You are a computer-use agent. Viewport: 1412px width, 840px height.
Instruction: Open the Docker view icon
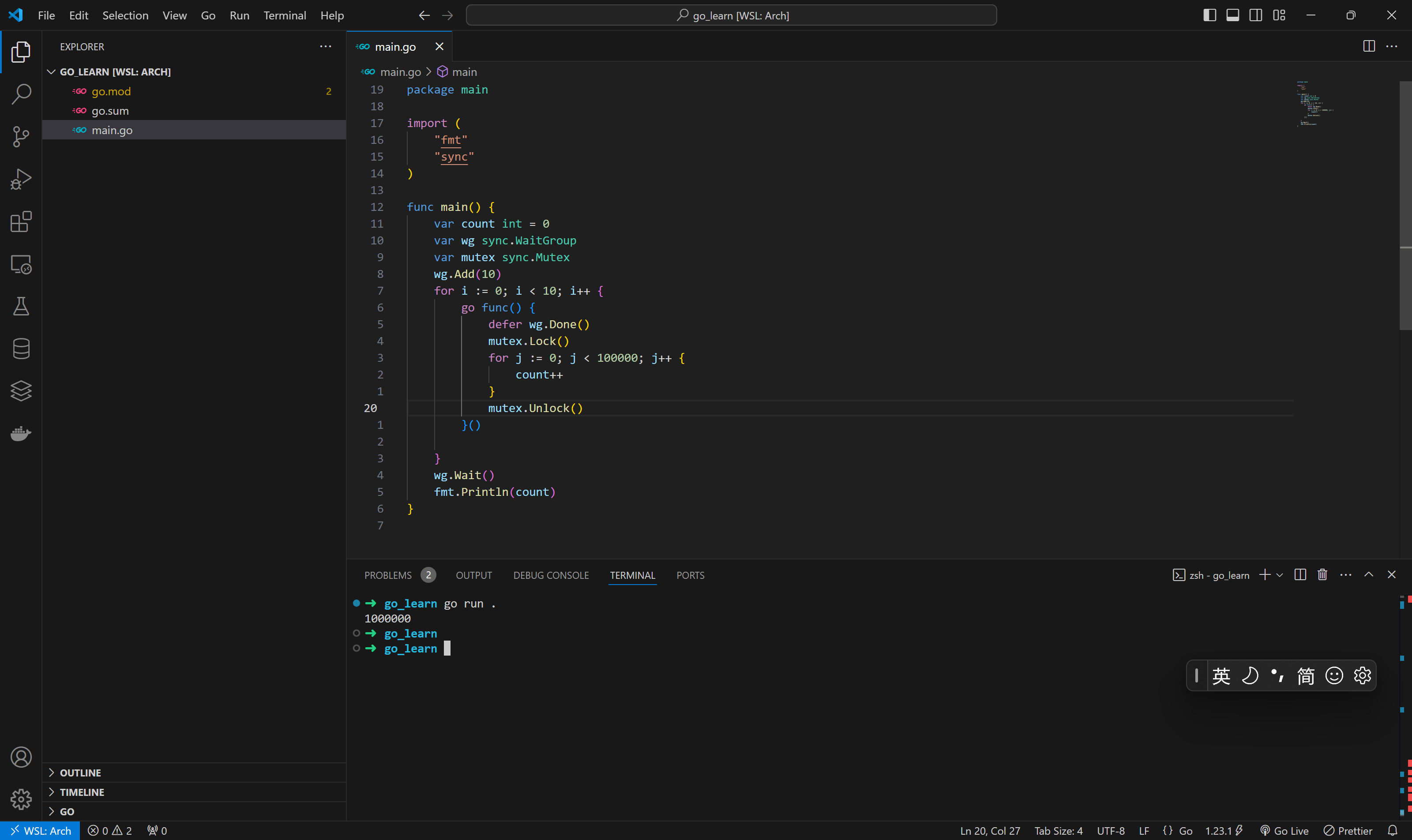click(21, 434)
